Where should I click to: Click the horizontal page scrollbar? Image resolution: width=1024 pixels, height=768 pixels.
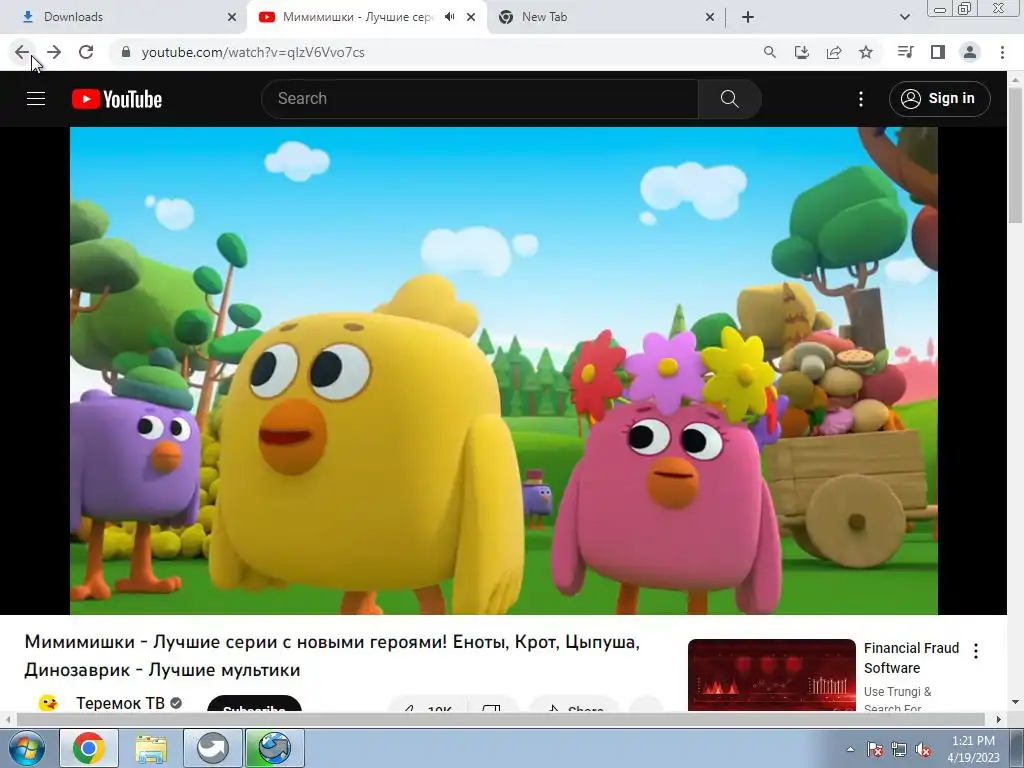(x=500, y=719)
